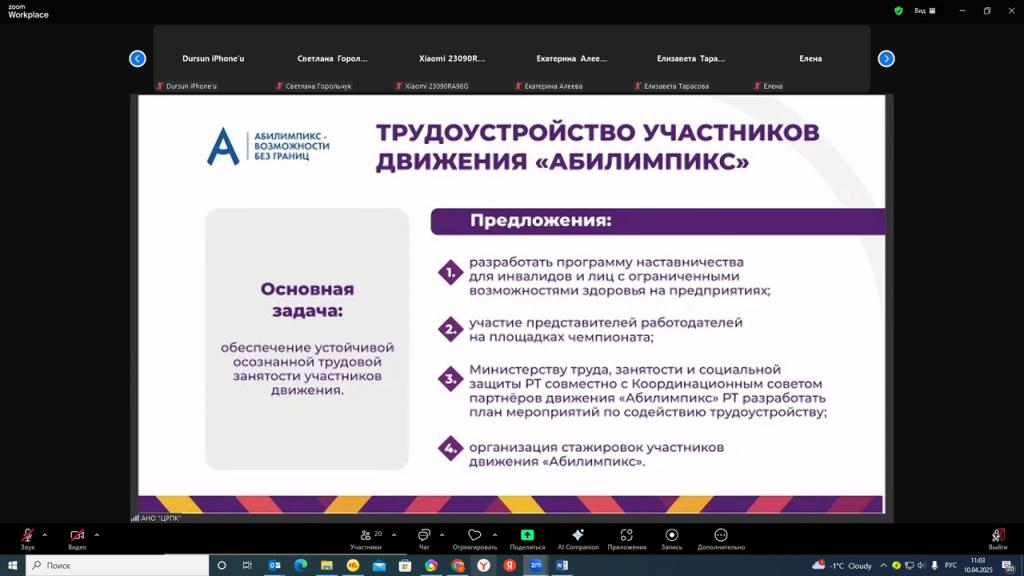Image resolution: width=1024 pixels, height=576 pixels.
Task: Select Екатерина Алеева participant tile
Action: 571,59
